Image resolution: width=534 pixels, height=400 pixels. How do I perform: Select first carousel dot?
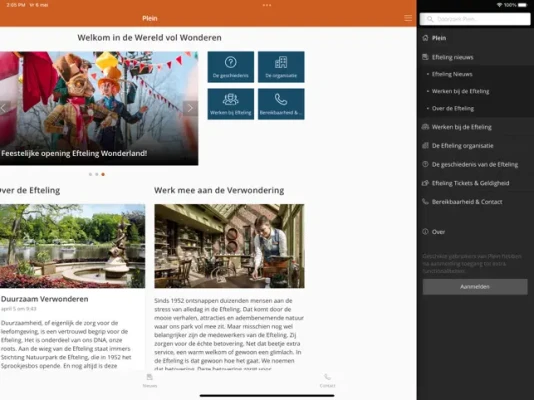point(90,174)
